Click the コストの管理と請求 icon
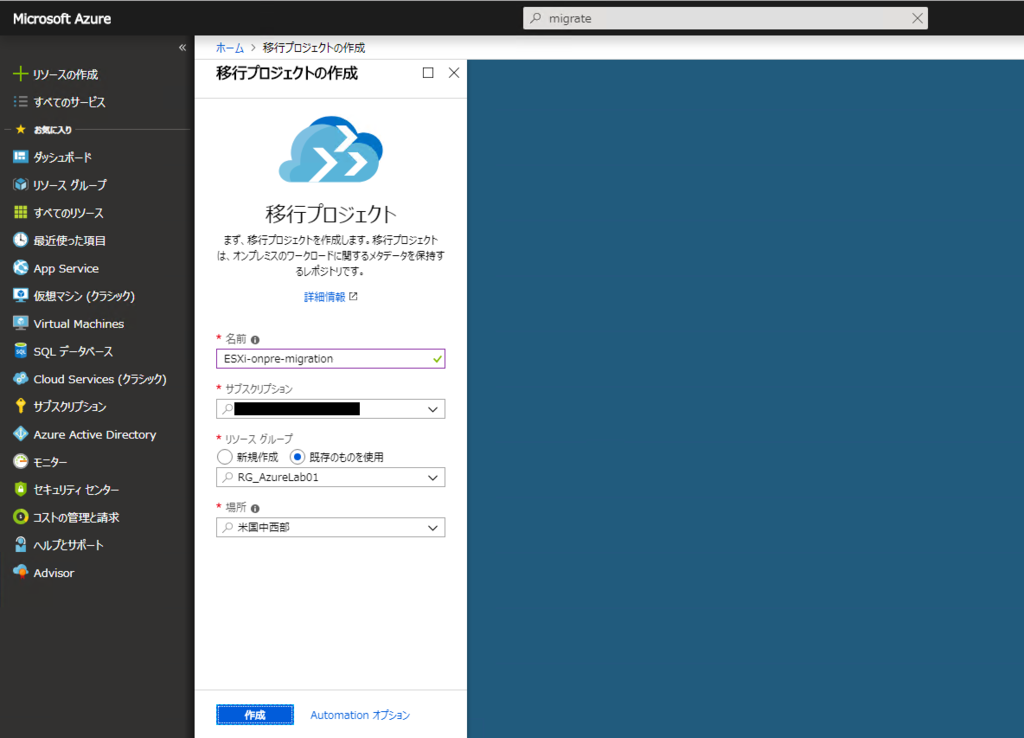The height and width of the screenshot is (738, 1024). click(x=20, y=517)
